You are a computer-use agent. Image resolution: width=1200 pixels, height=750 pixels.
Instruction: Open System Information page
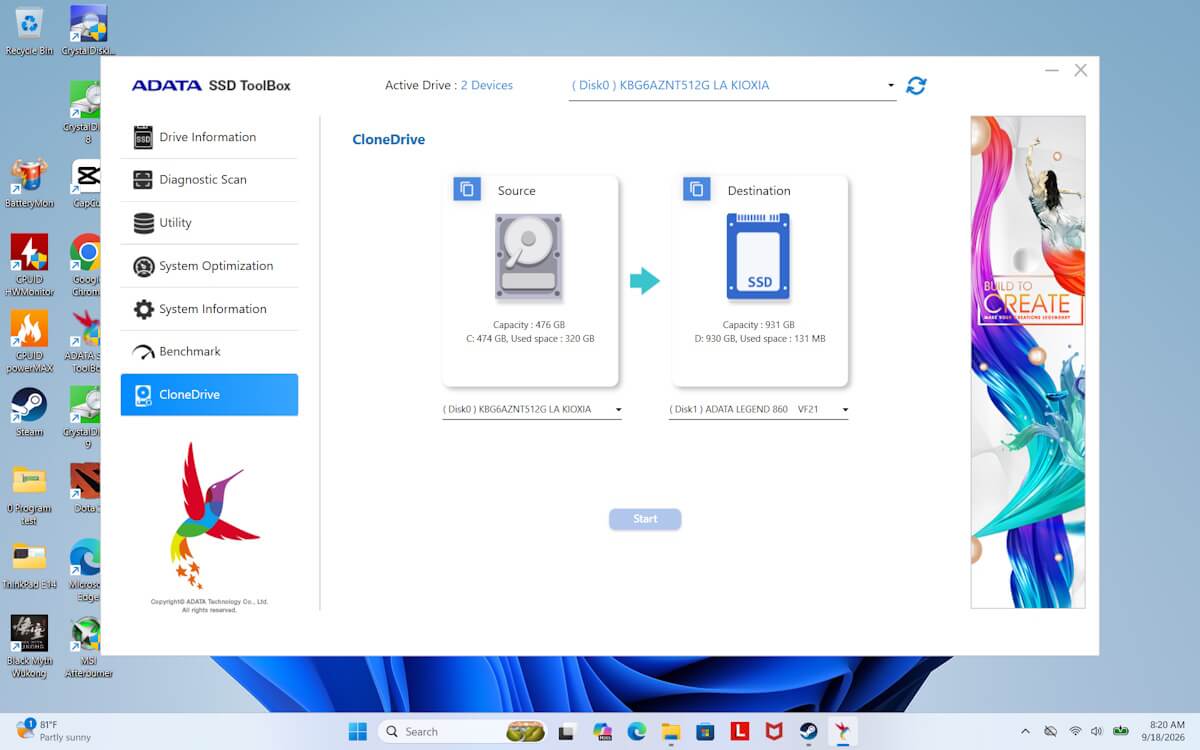coord(209,309)
